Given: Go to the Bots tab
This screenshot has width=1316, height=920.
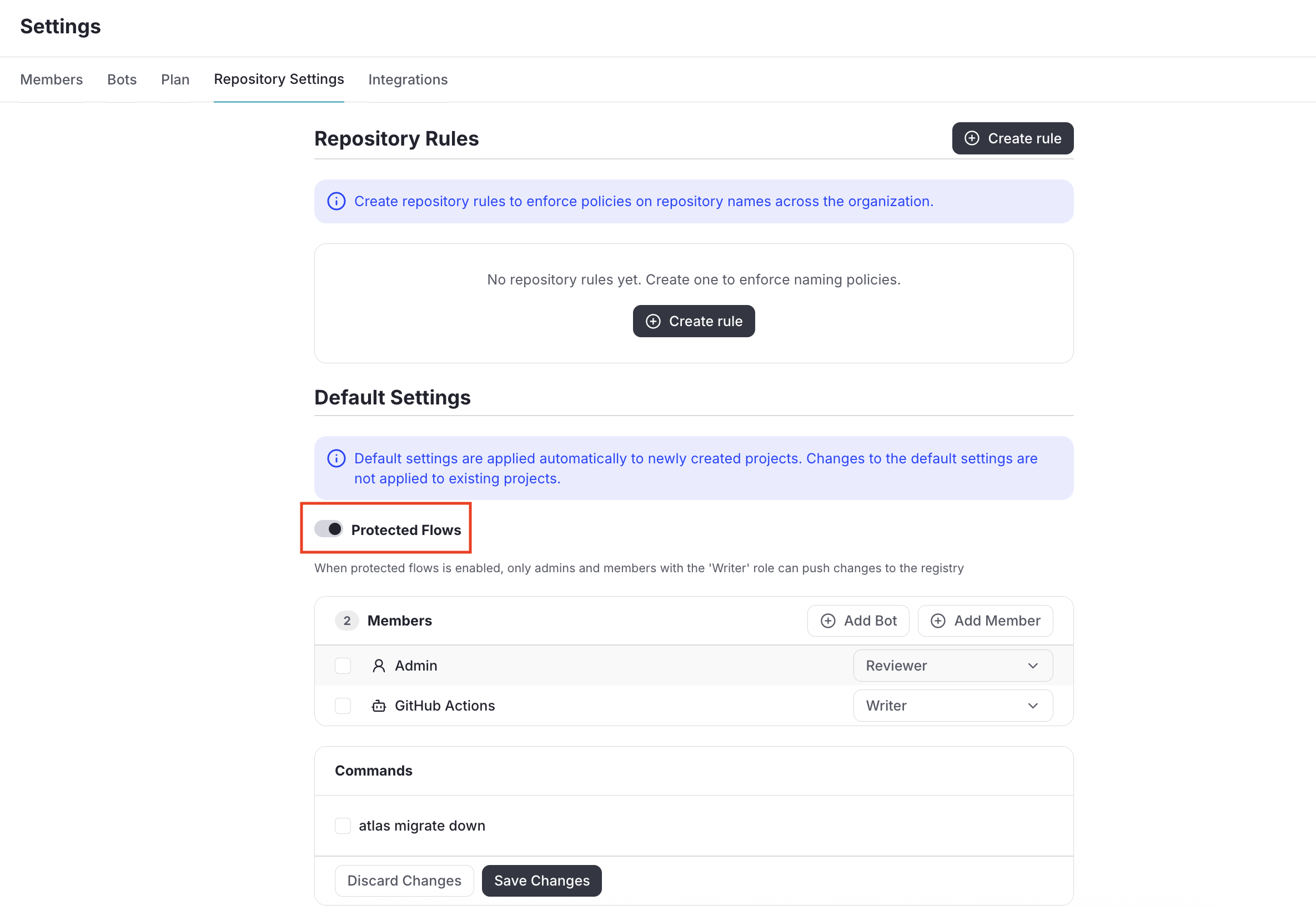Looking at the screenshot, I should point(122,79).
